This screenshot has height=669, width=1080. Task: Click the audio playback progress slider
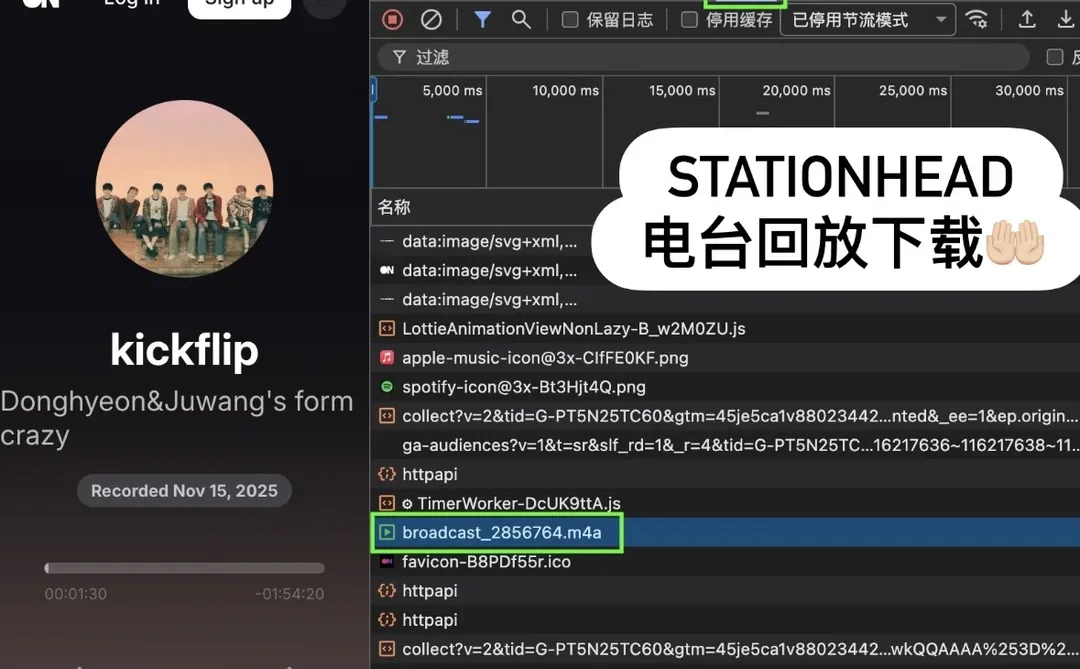click(184, 567)
